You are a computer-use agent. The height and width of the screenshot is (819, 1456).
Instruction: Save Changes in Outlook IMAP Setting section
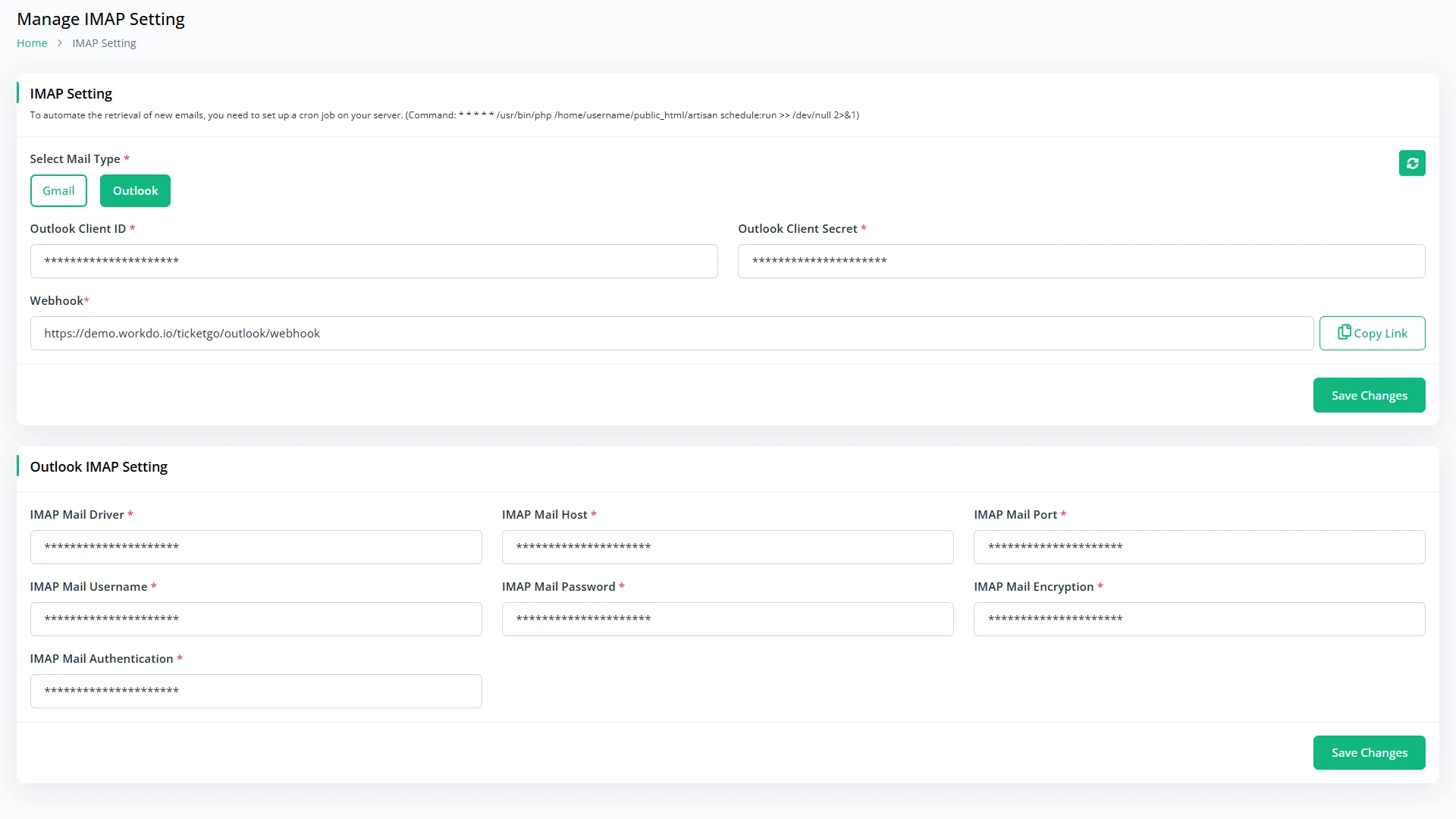point(1370,752)
